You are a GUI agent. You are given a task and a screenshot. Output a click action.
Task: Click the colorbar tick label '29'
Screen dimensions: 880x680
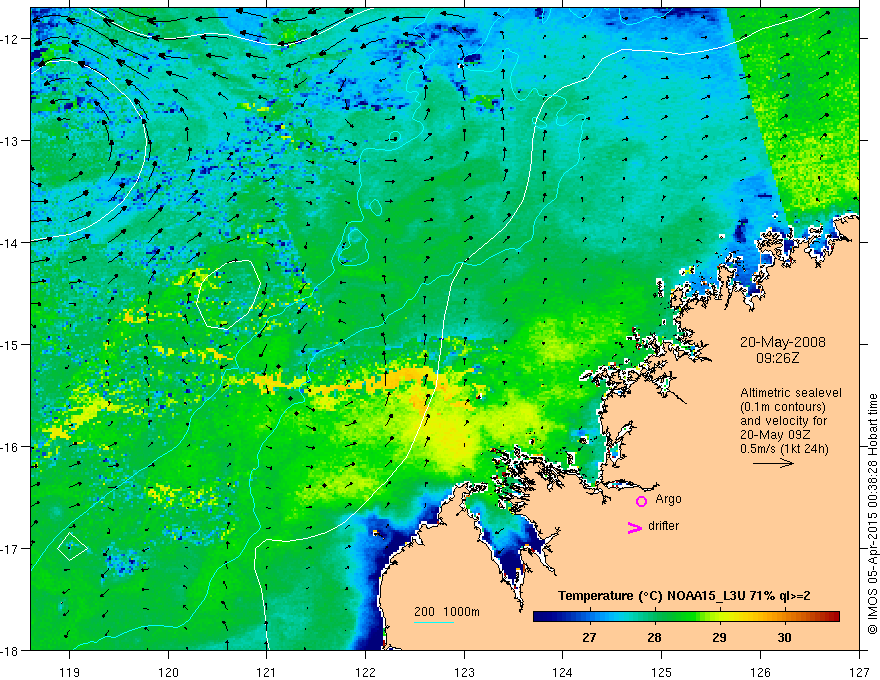click(719, 637)
